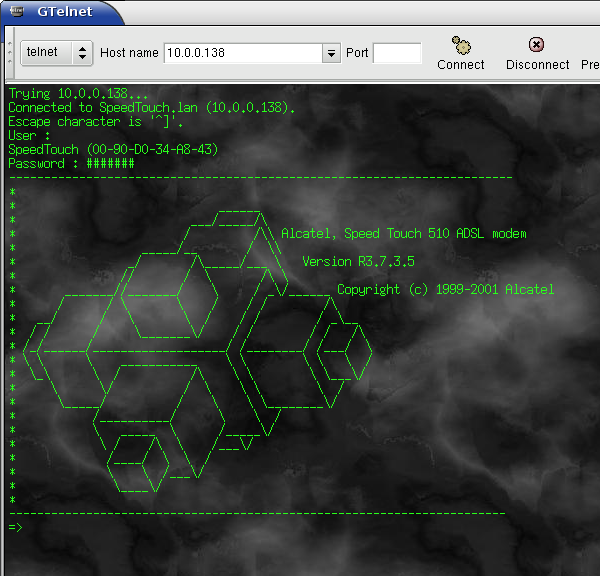The image size is (600, 576).
Task: Click the Connect toolbar icon
Action: [x=461, y=46]
